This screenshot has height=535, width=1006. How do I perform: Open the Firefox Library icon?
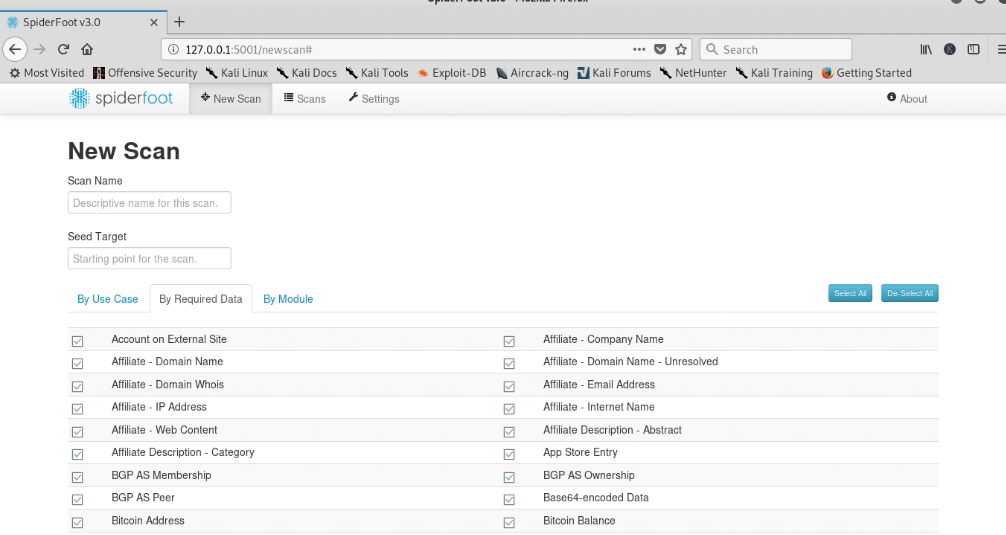click(926, 49)
